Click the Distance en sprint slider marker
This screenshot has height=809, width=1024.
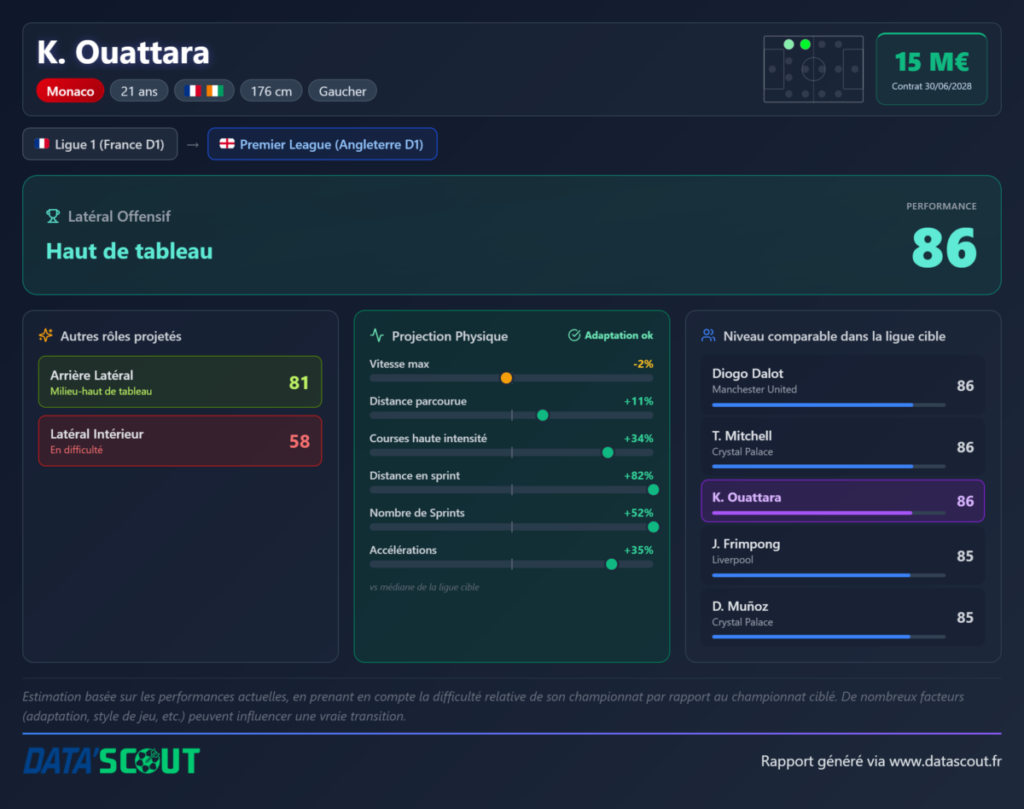pyautogui.click(x=653, y=490)
